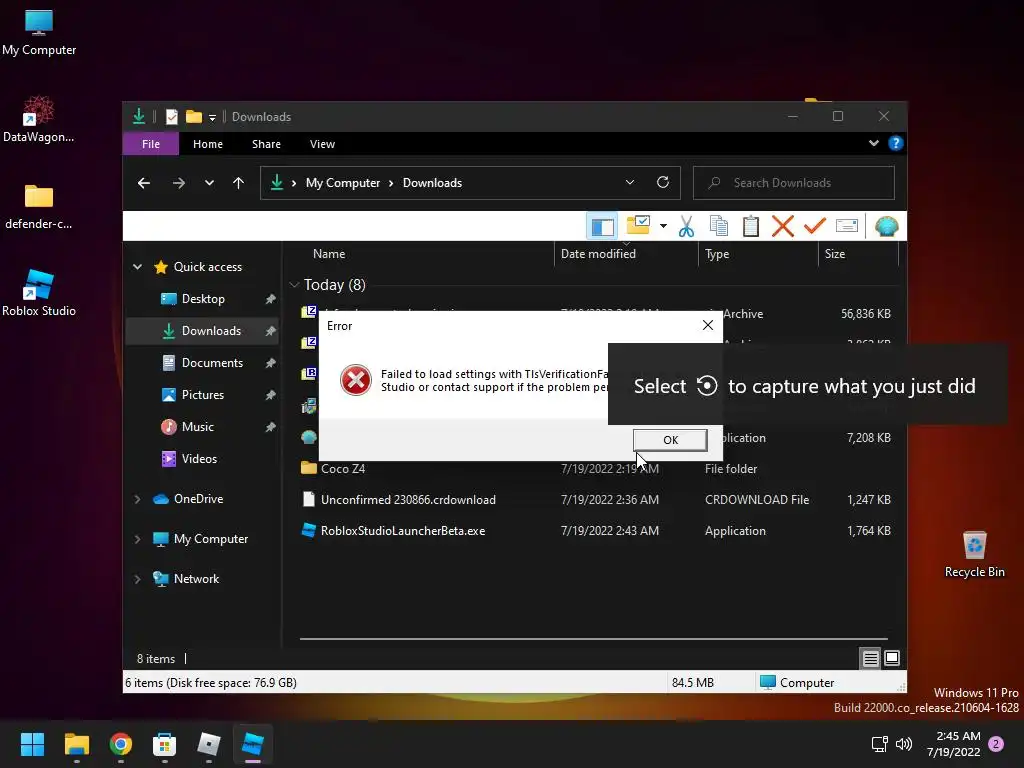Viewport: 1024px width, 768px height.
Task: Open the Share ribbon tab
Action: click(x=266, y=144)
